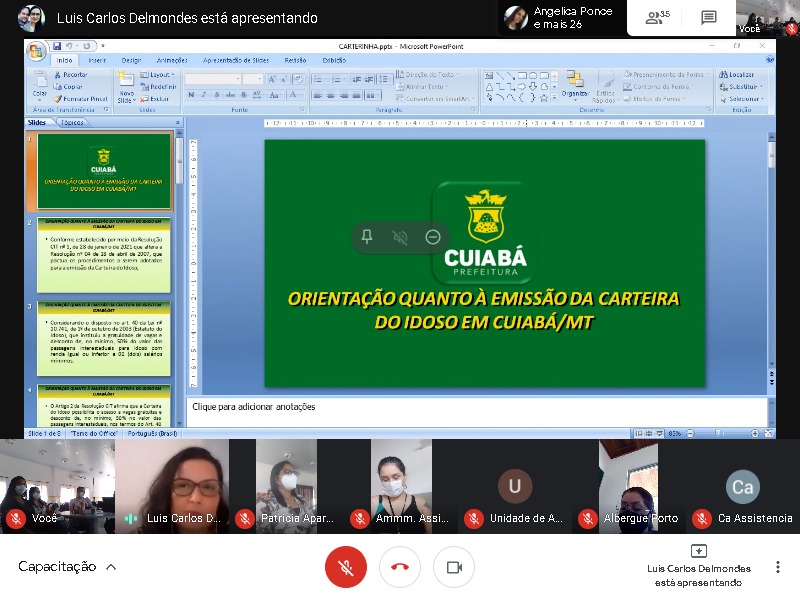Click the Novo Slide button
This screenshot has height=600, width=800.
click(126, 87)
